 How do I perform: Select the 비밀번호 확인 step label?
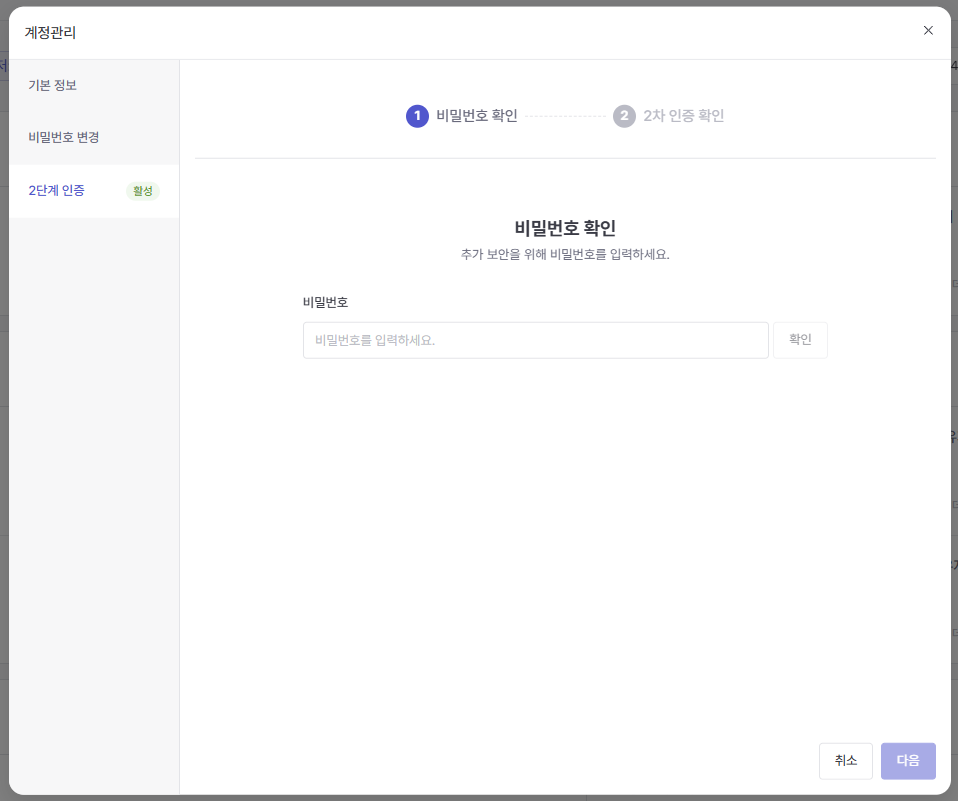click(477, 116)
